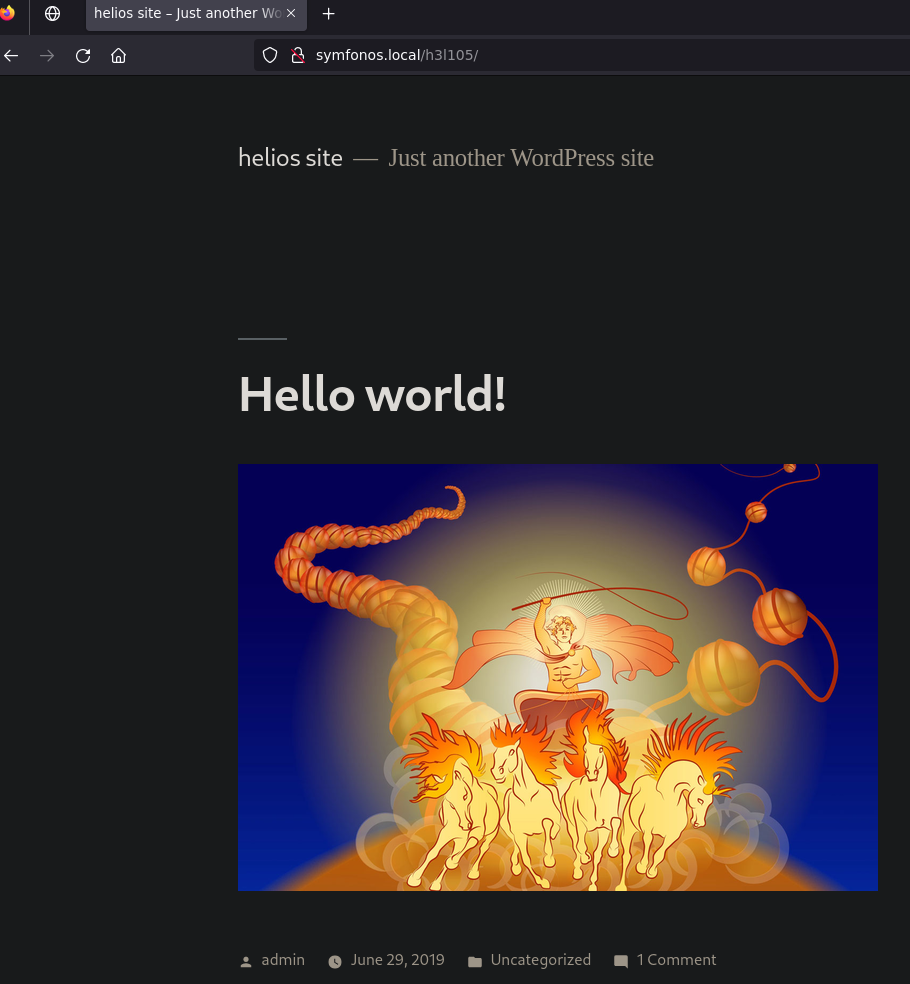Open the June 29, 2019 date link
The image size is (910, 984).
[x=397, y=960]
